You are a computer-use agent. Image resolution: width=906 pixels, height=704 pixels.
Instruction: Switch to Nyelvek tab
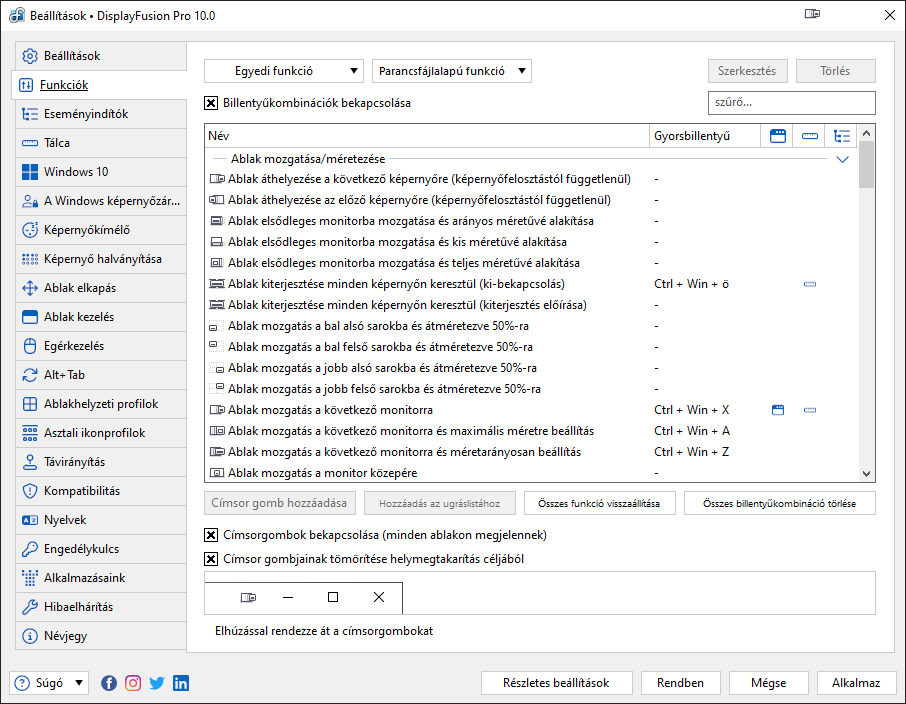(x=101, y=520)
